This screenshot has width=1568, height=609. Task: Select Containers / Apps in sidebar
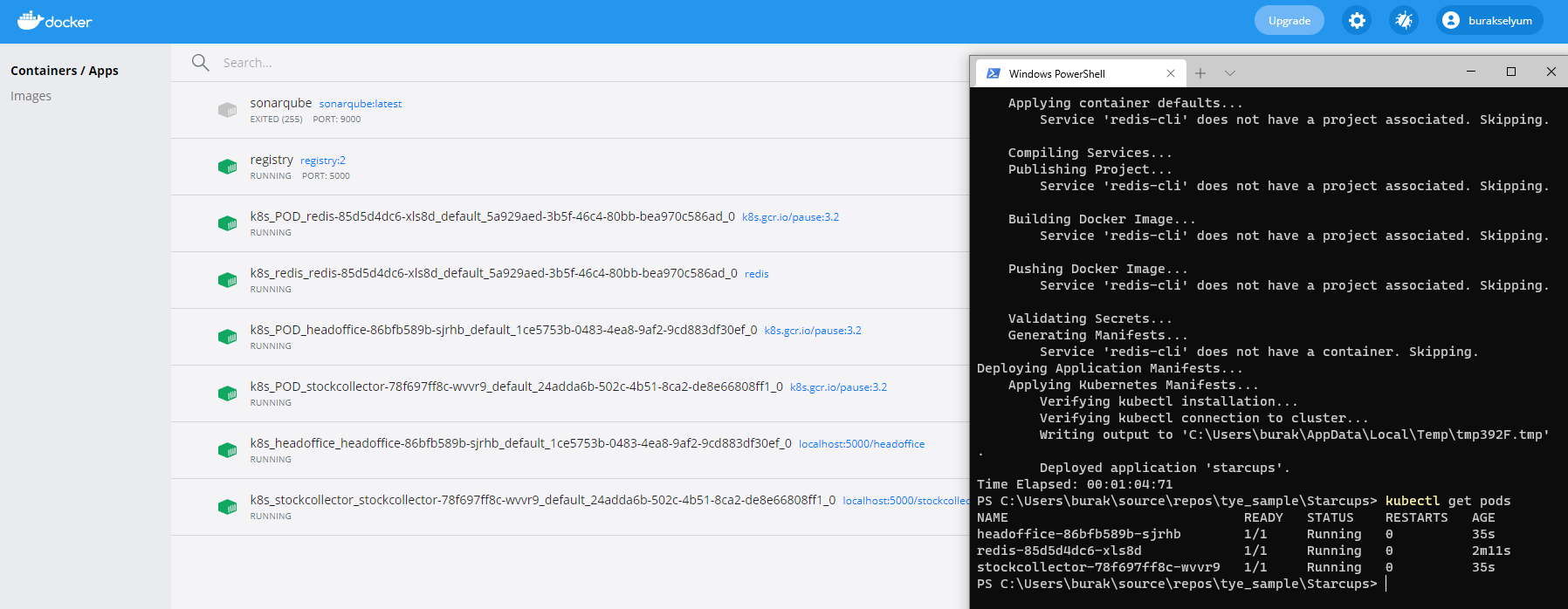pos(65,71)
